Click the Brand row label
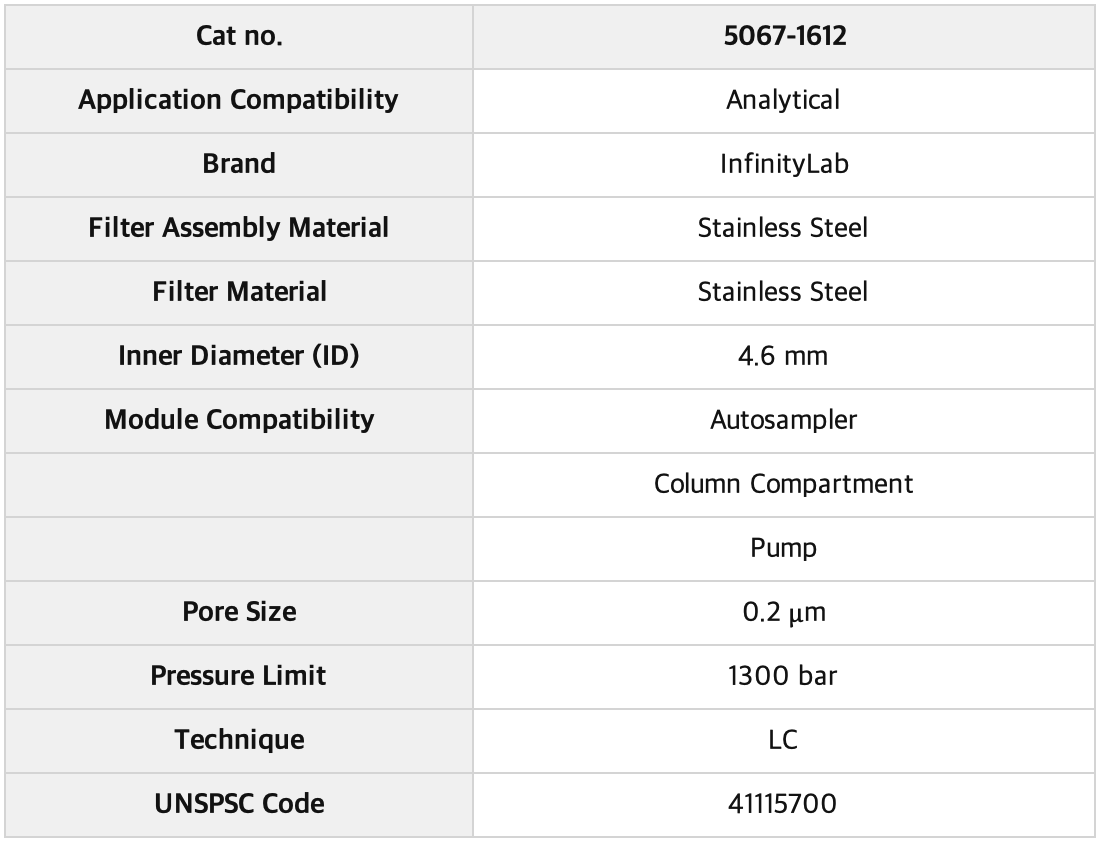 click(x=239, y=164)
